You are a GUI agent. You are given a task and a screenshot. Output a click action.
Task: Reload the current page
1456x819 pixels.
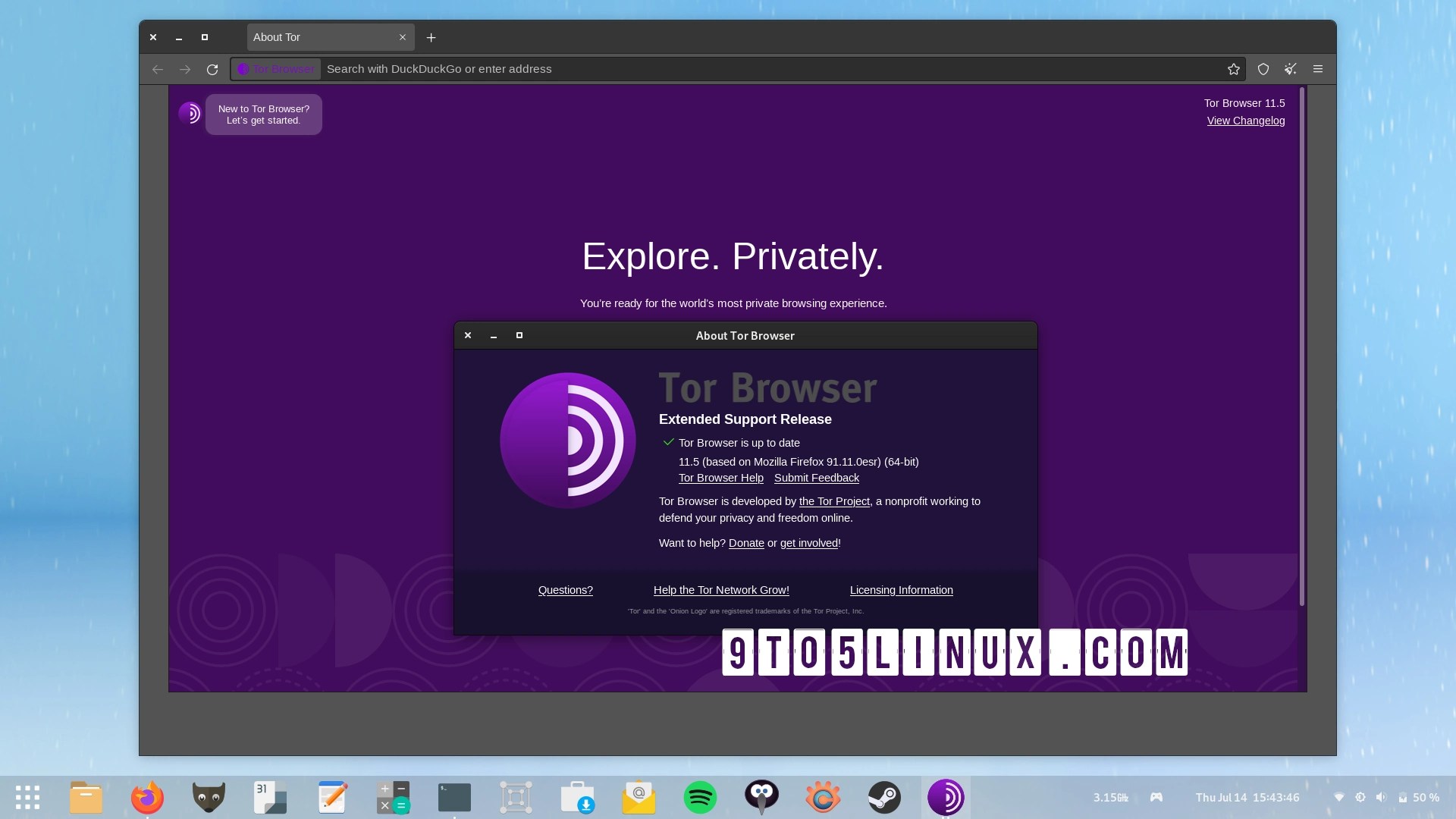point(213,68)
